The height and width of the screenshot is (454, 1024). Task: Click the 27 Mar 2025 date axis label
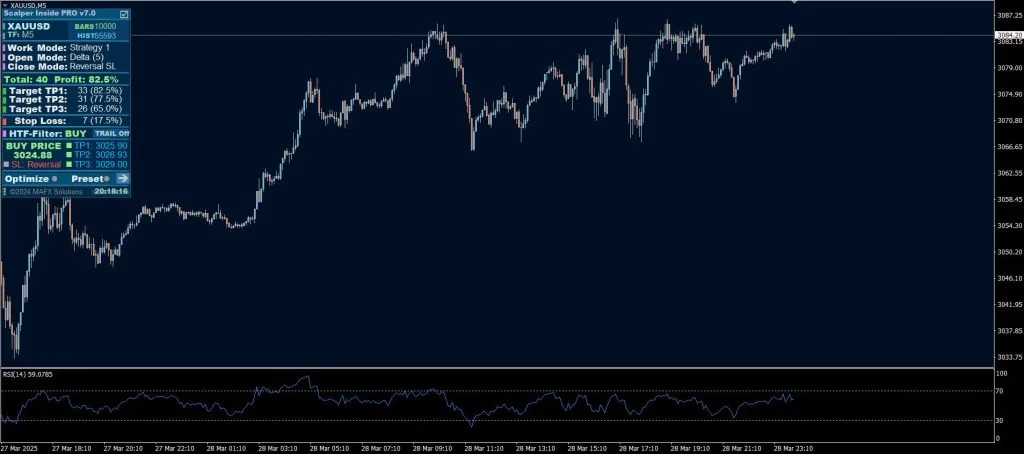coord(19,449)
